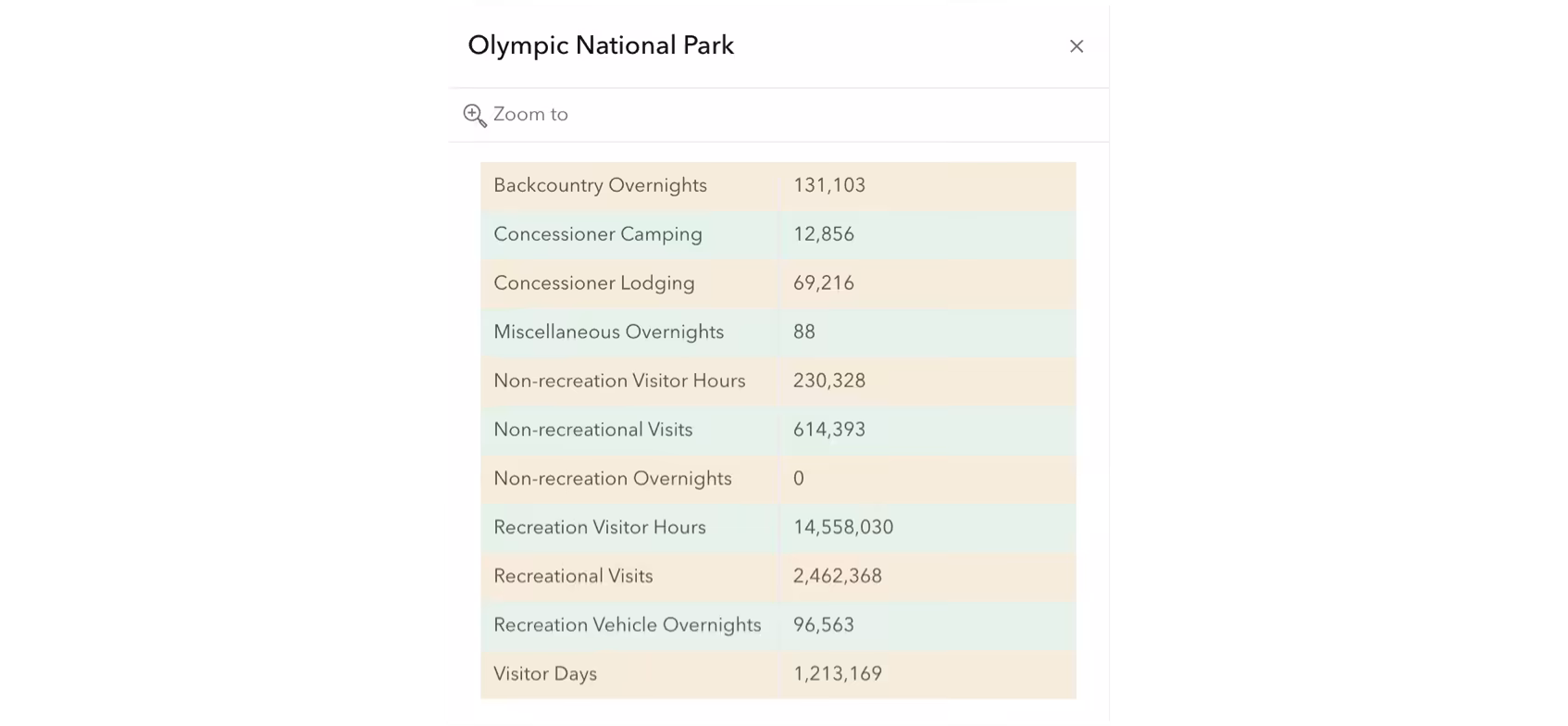Click the Non-recreational Visits label
Image resolution: width=1568 pixels, height=726 pixels.
point(593,430)
